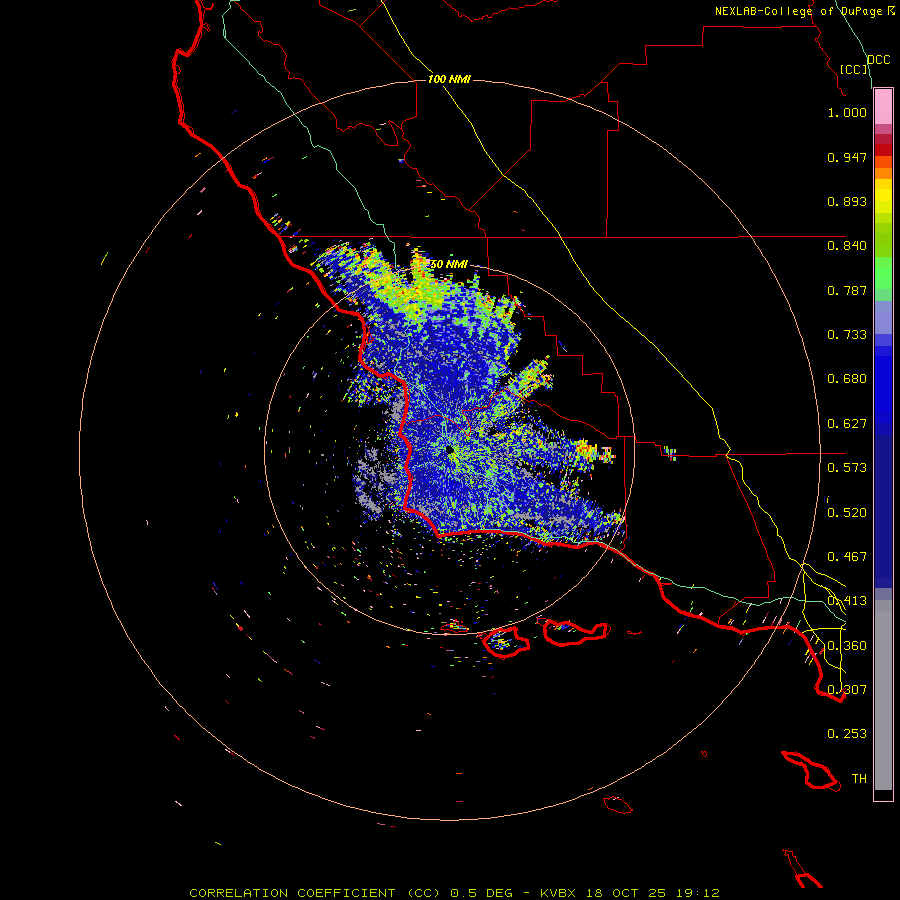The width and height of the screenshot is (900, 900).
Task: Click the 0.573 scale value
Action: tap(847, 468)
